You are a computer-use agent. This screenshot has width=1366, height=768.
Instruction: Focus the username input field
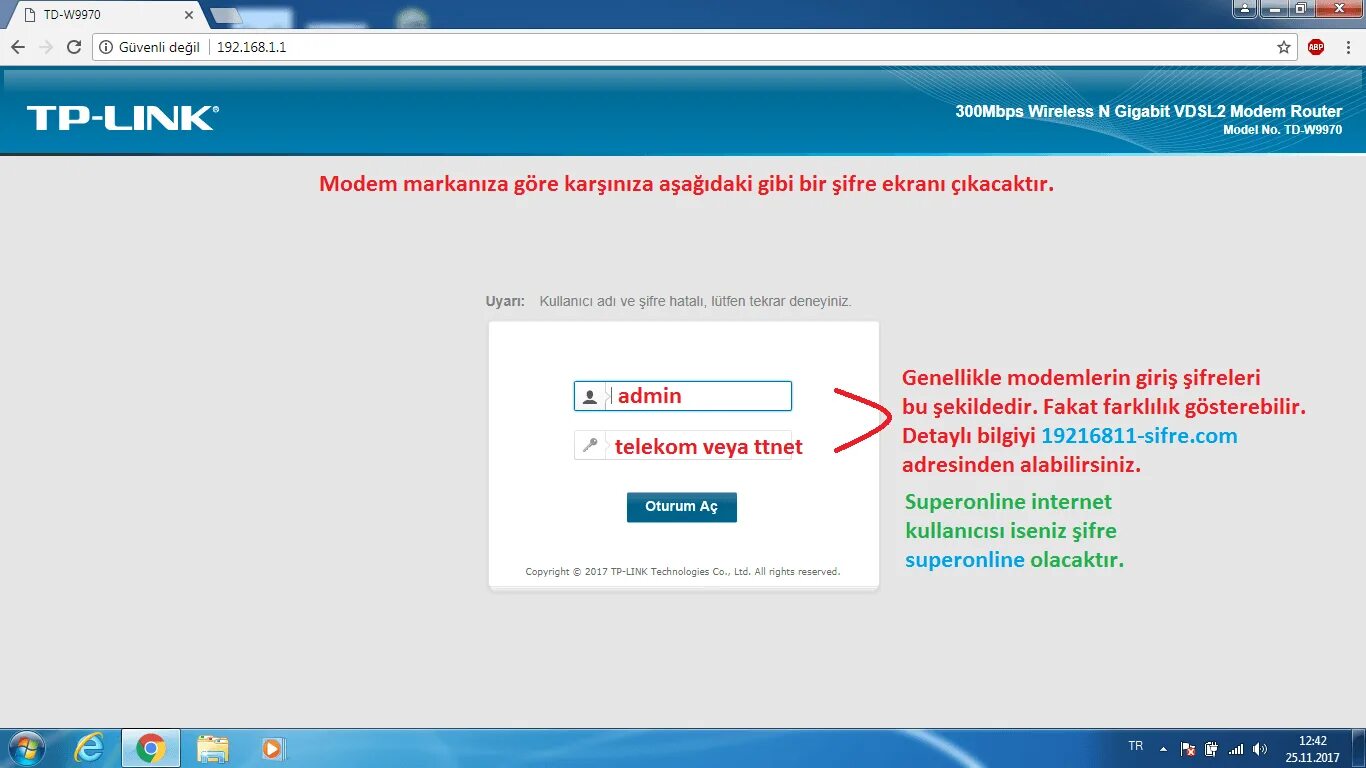click(683, 396)
